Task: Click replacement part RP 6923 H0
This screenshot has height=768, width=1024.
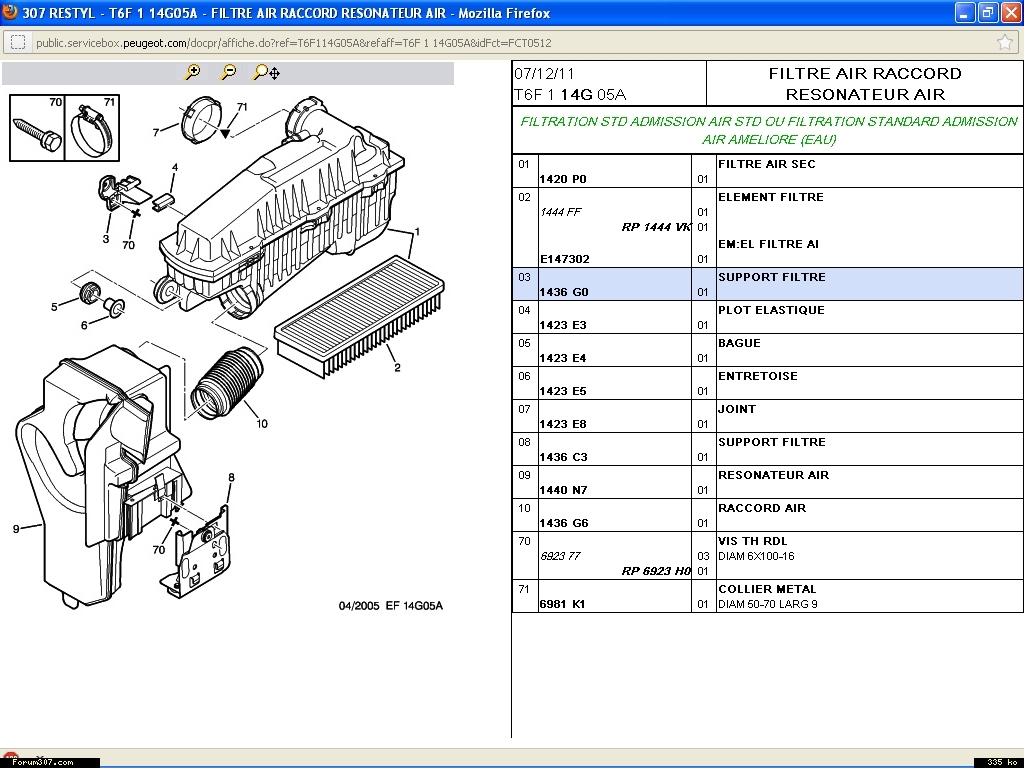Action: tap(656, 571)
